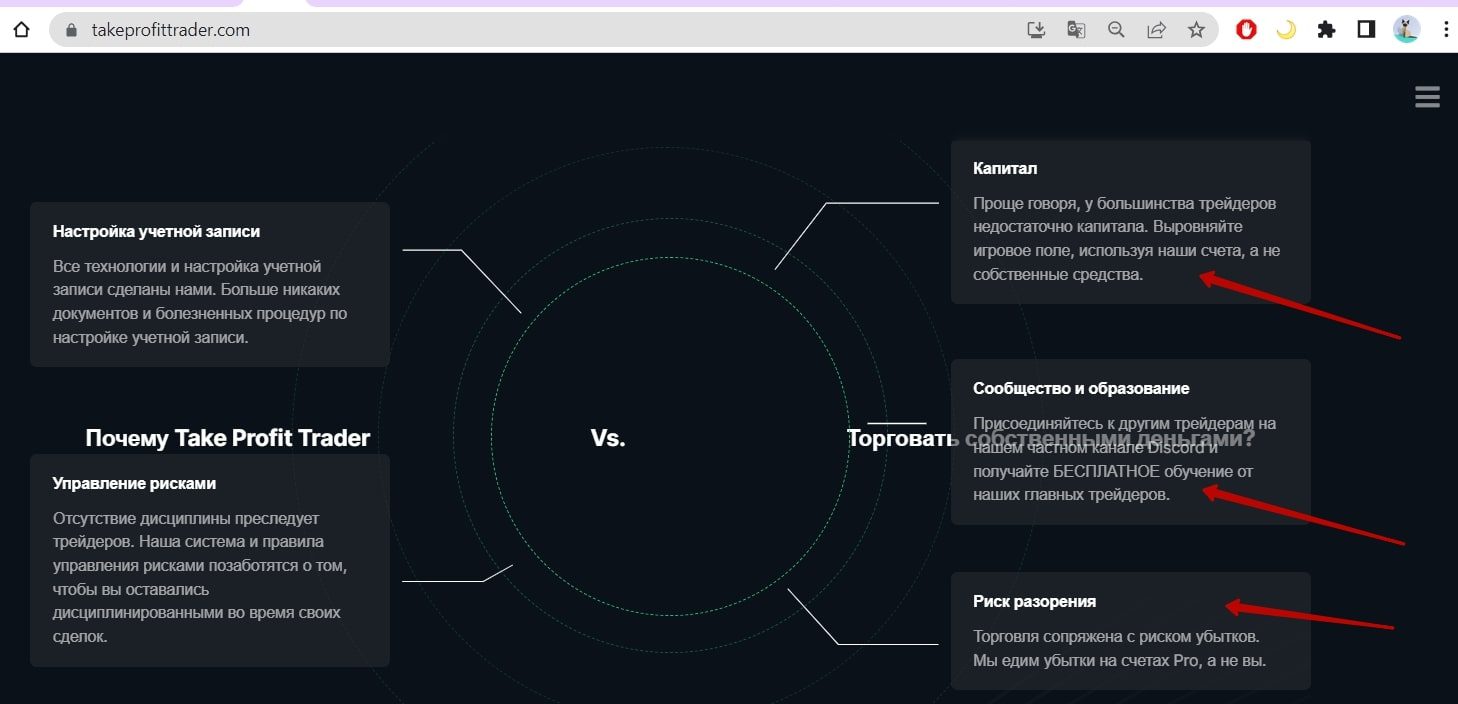Open the Google Translate page icon

tap(1076, 30)
